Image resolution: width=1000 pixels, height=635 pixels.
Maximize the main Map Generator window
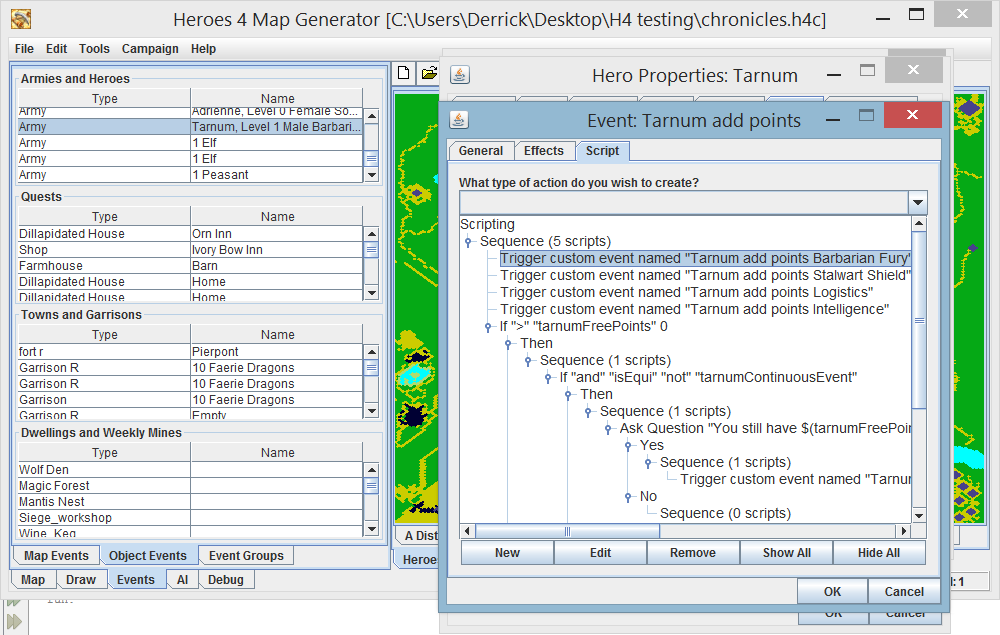tap(916, 14)
